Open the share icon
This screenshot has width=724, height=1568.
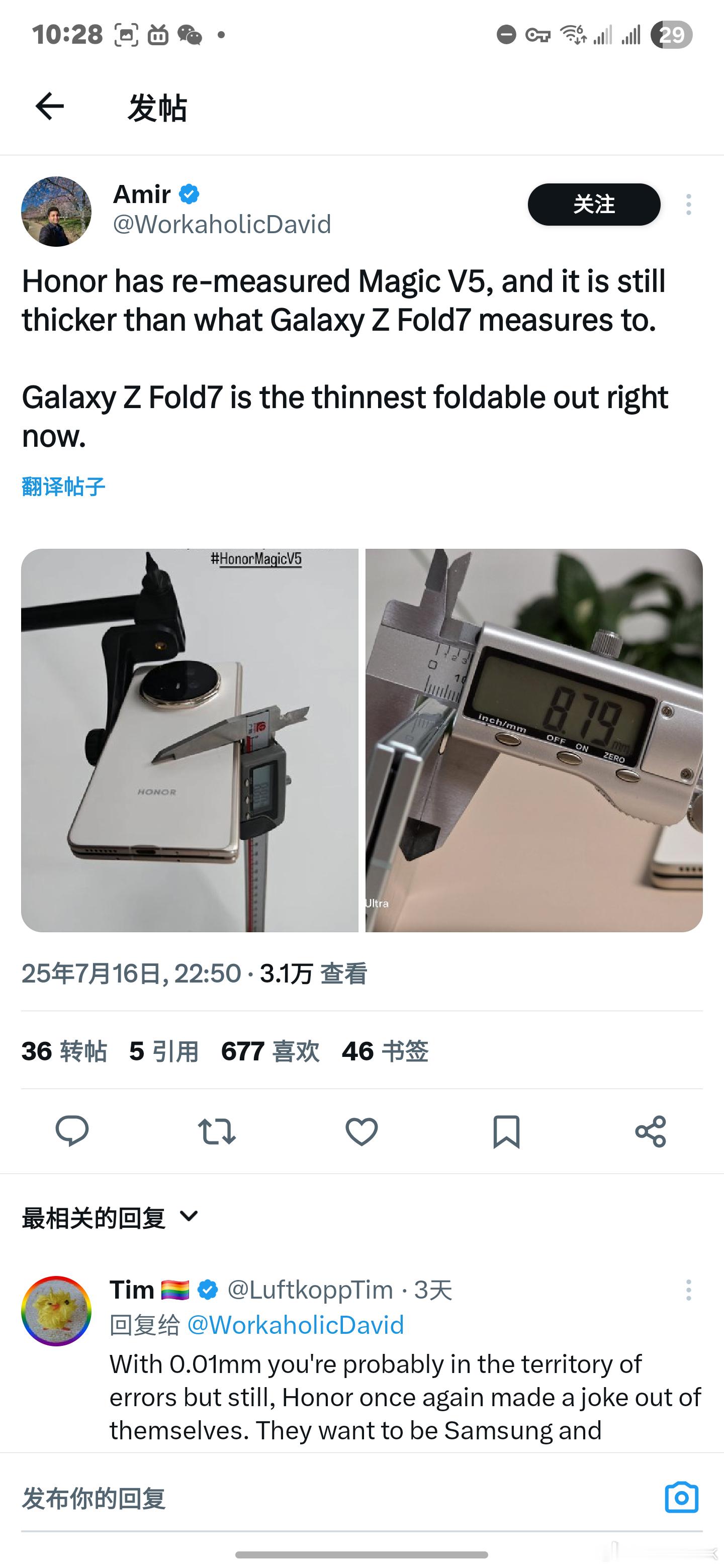[651, 1132]
